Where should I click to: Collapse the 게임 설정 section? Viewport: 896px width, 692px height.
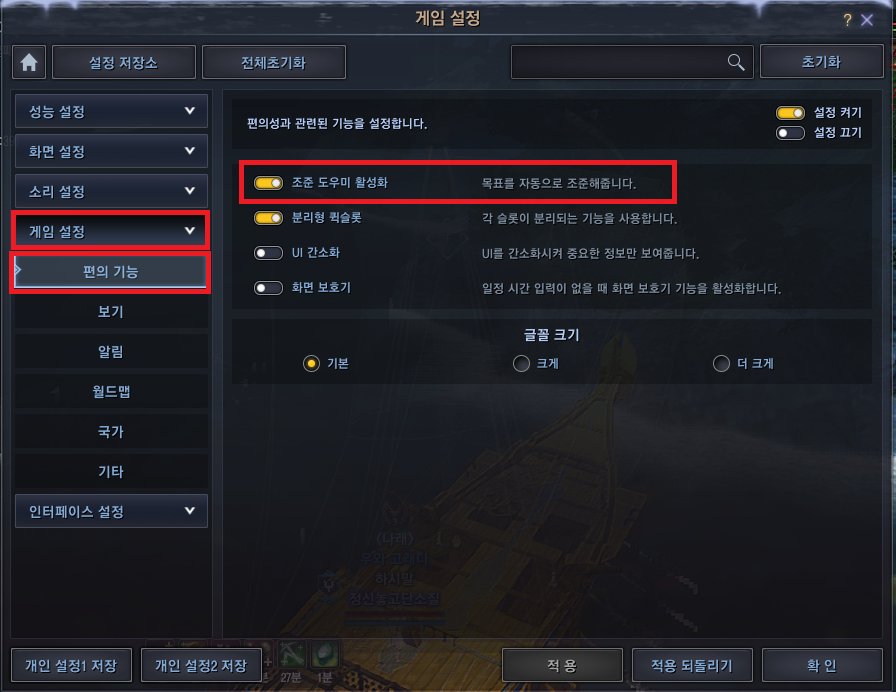(111, 231)
